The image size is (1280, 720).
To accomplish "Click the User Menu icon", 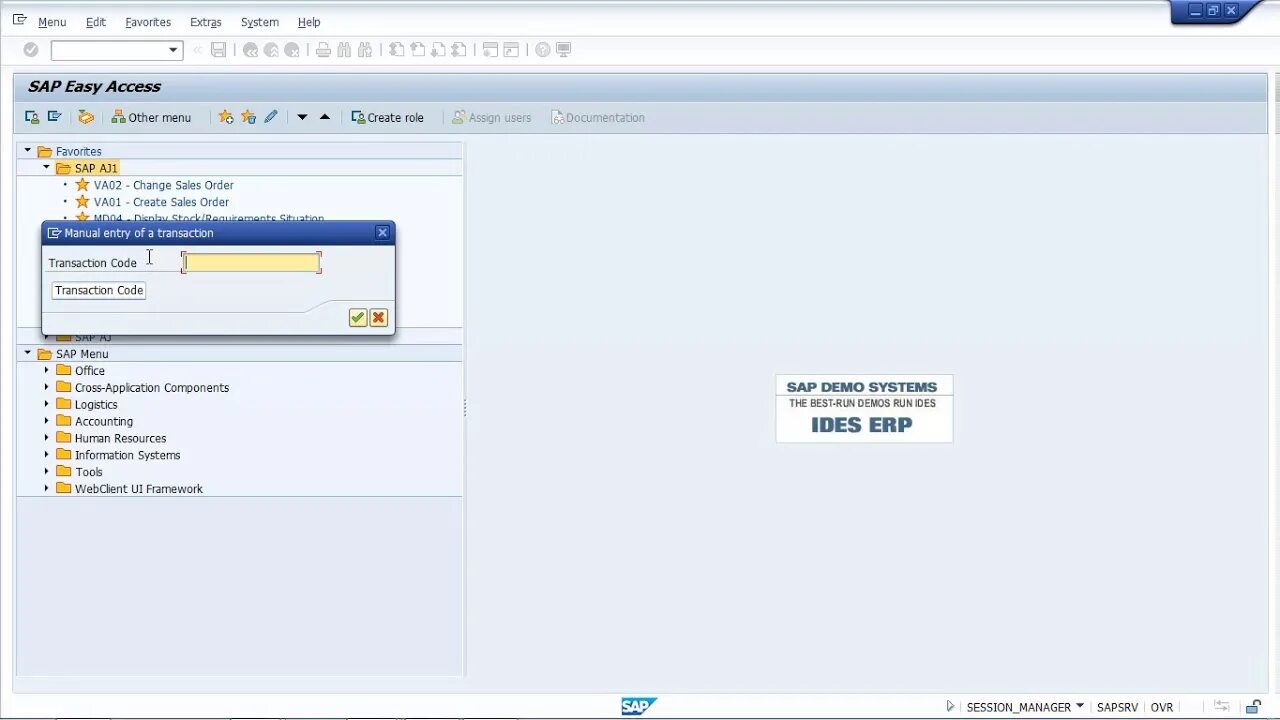I will coord(32,117).
